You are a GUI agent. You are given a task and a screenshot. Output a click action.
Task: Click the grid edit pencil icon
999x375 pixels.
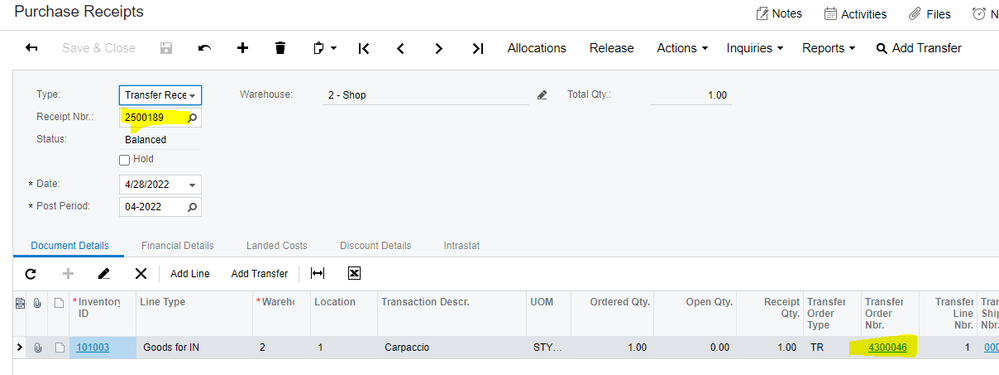pos(104,274)
